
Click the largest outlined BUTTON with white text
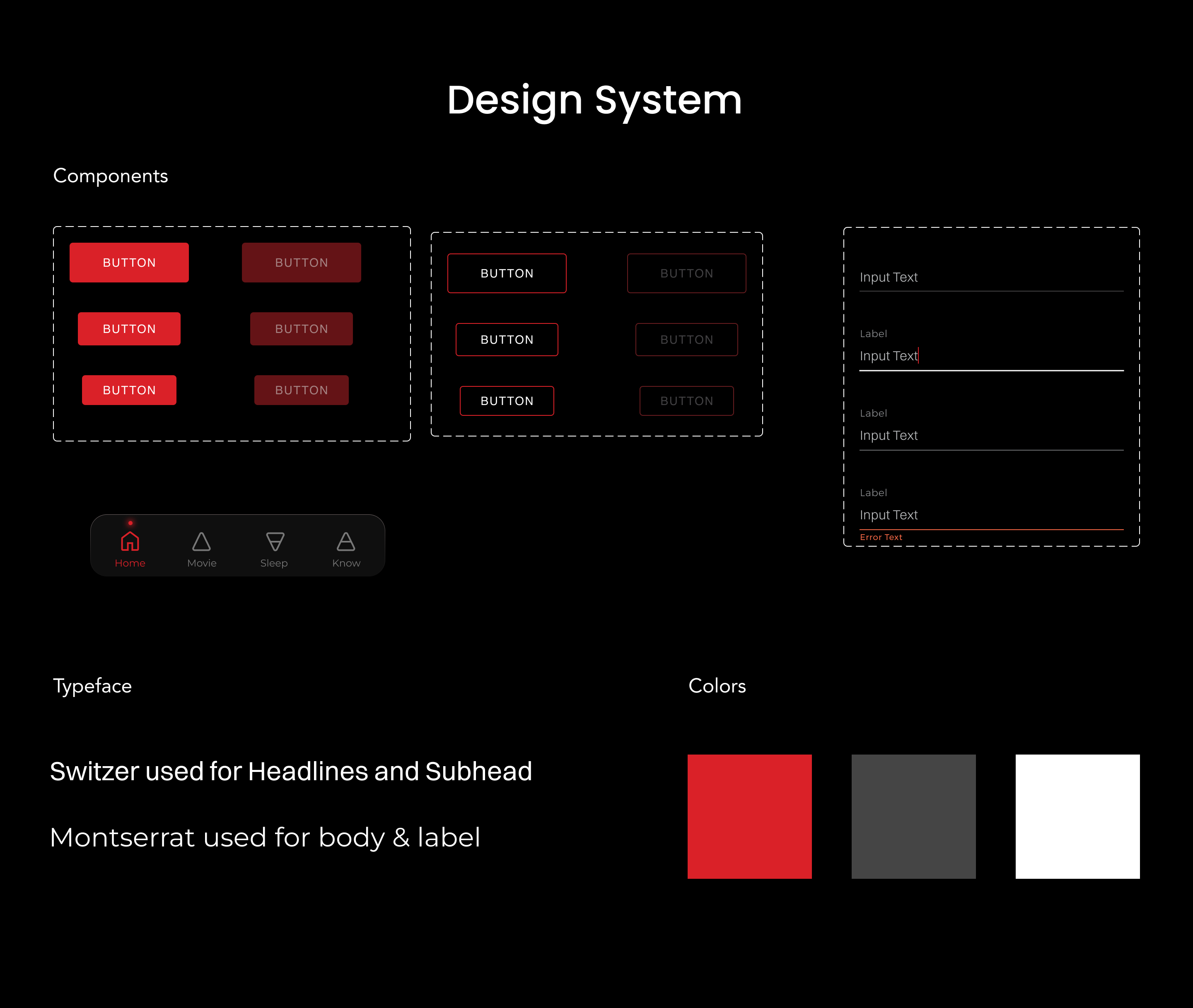tap(507, 273)
